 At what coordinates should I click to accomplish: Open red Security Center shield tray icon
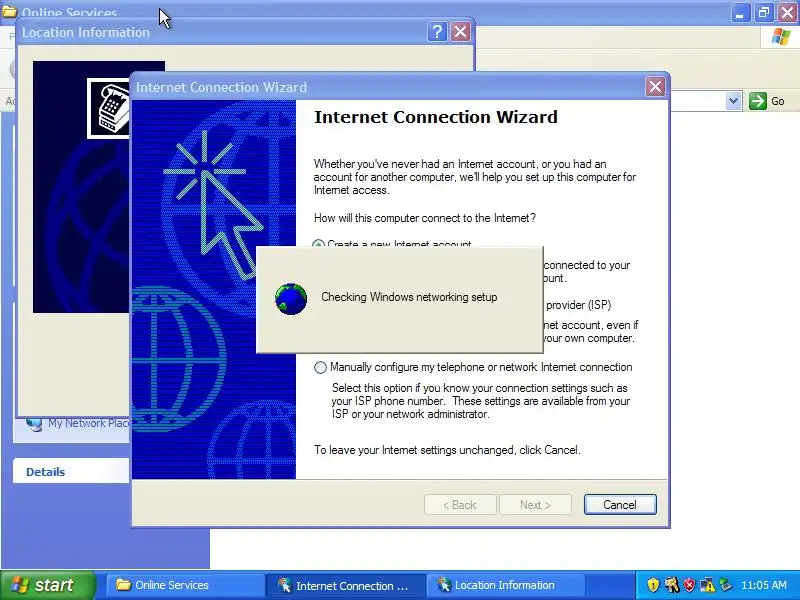[689, 585]
